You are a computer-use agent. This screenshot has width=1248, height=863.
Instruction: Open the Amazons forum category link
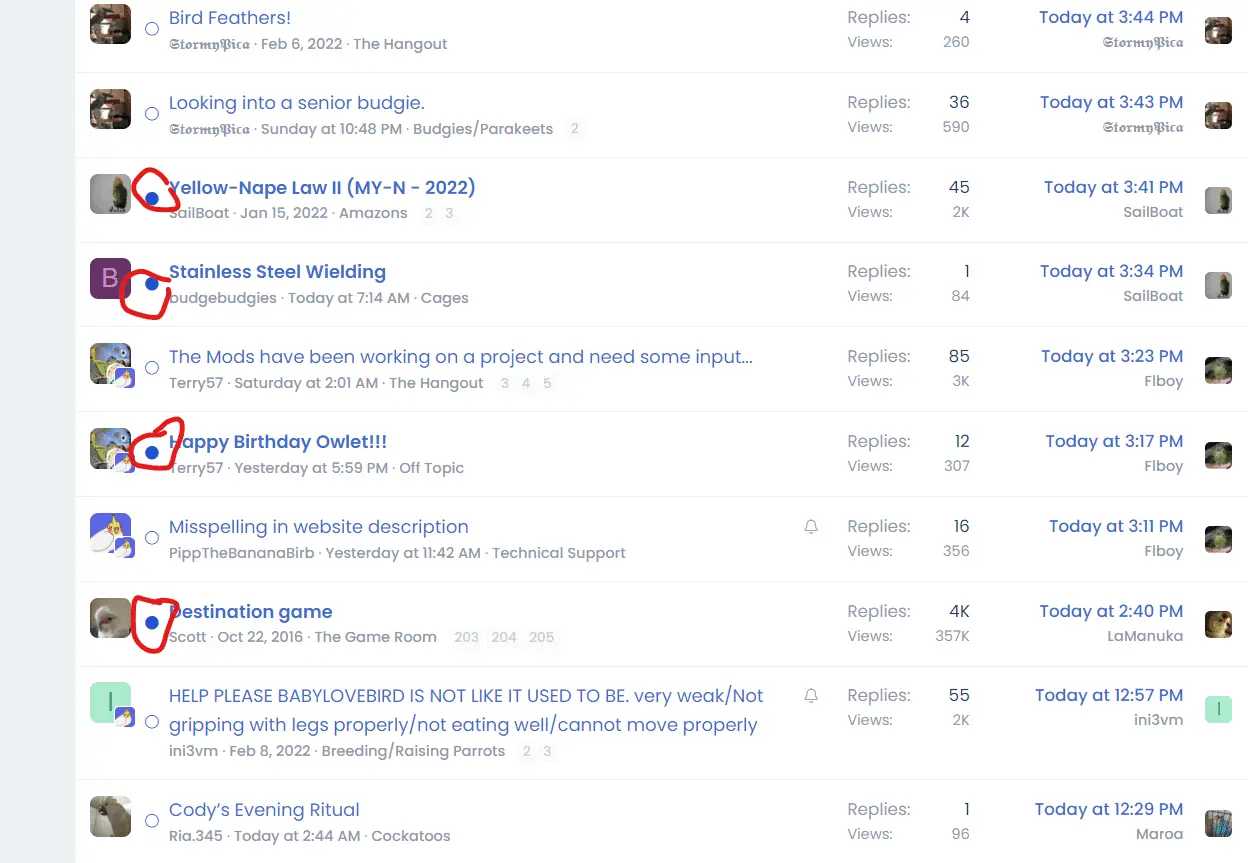373,213
